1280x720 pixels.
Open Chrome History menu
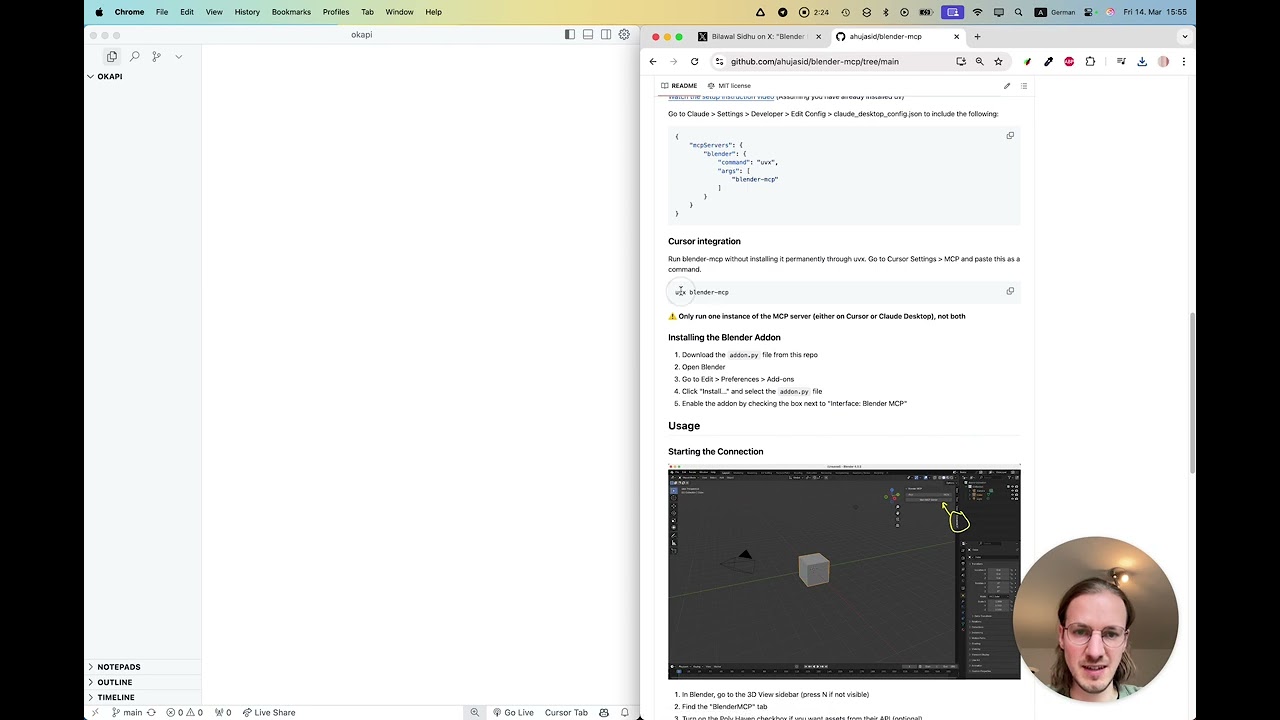(x=247, y=12)
